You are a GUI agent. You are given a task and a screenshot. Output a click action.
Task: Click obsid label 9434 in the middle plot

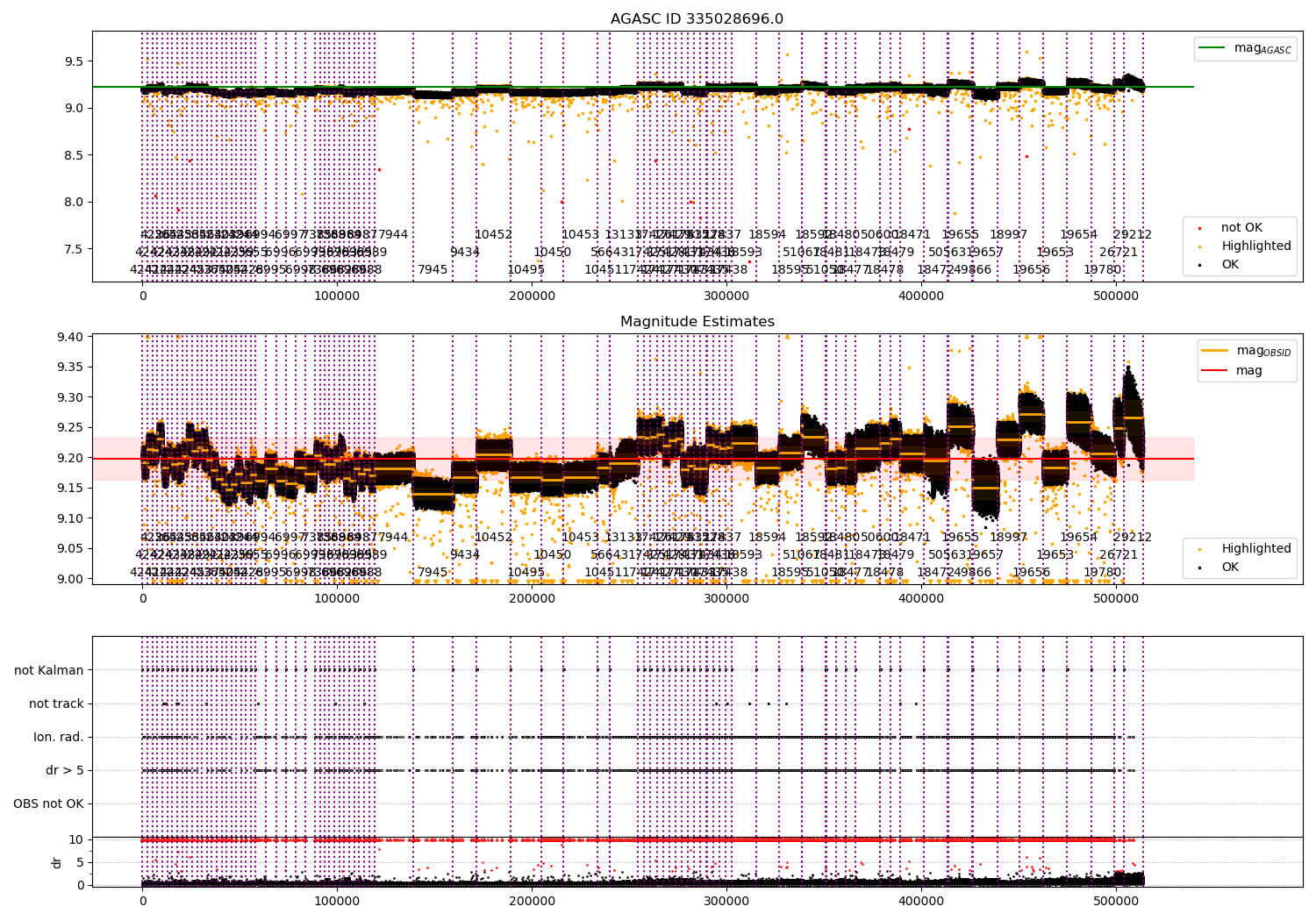pos(465,554)
